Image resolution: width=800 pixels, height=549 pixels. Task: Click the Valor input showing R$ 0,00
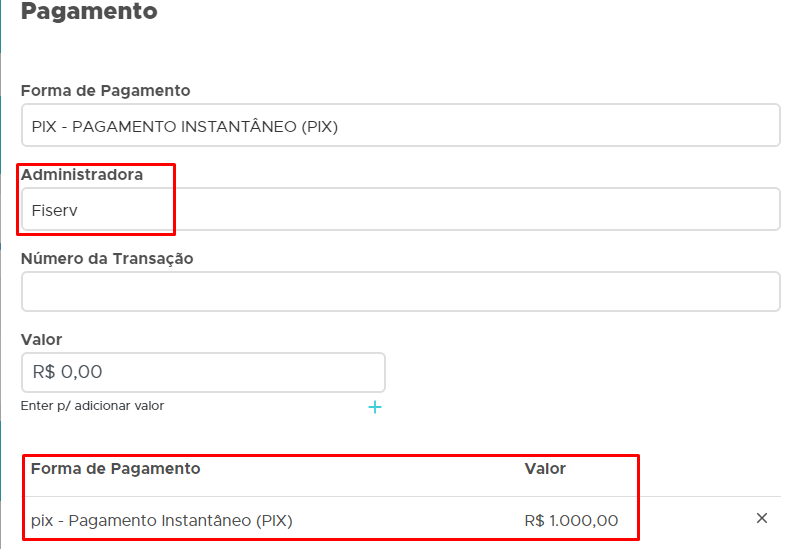pyautogui.click(x=203, y=372)
